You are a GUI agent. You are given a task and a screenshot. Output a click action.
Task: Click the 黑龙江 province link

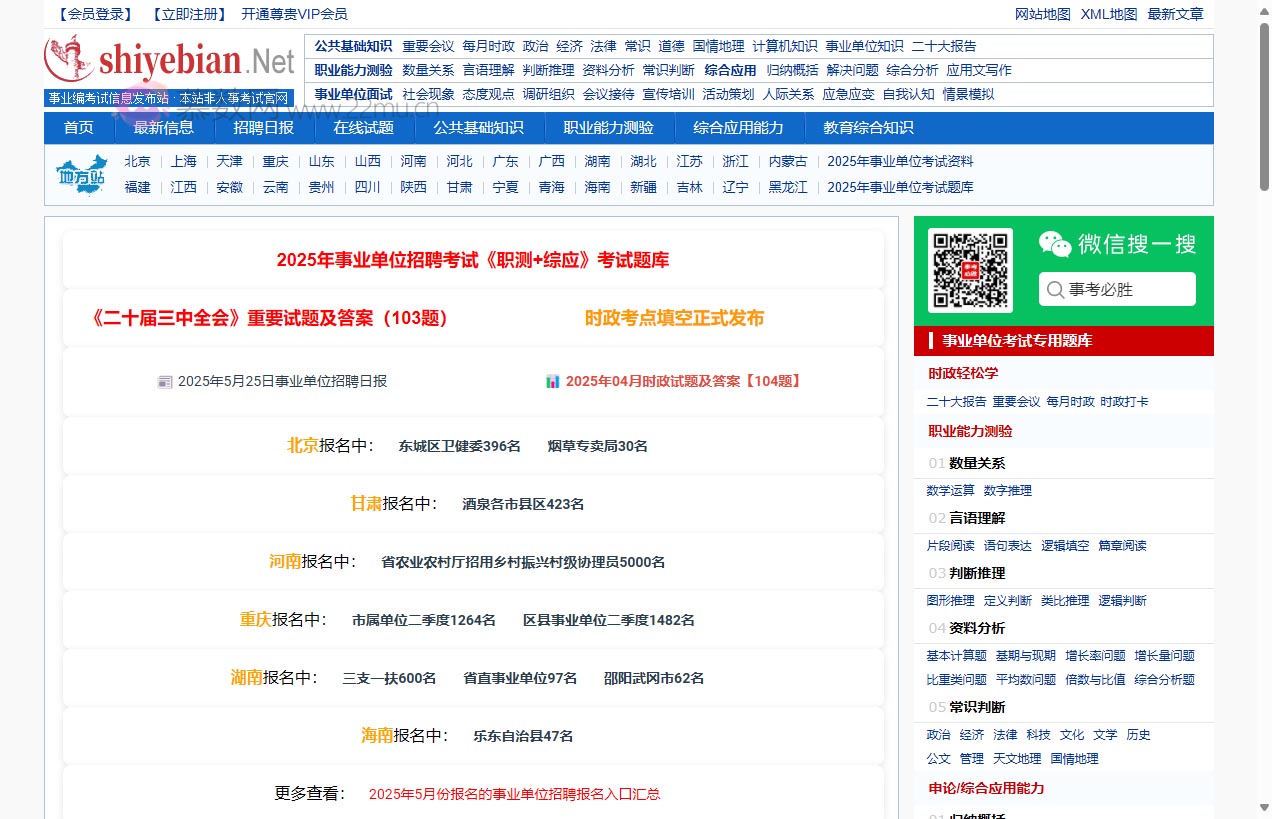[788, 187]
